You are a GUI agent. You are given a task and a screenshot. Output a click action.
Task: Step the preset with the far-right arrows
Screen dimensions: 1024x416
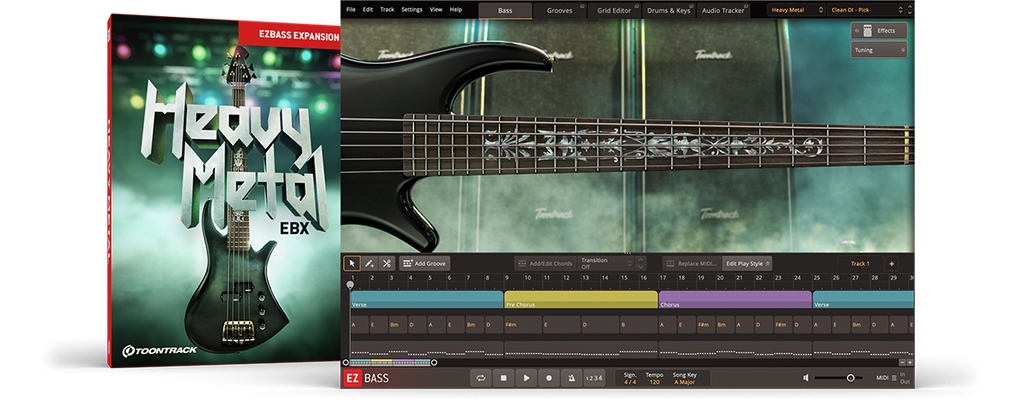(910, 10)
